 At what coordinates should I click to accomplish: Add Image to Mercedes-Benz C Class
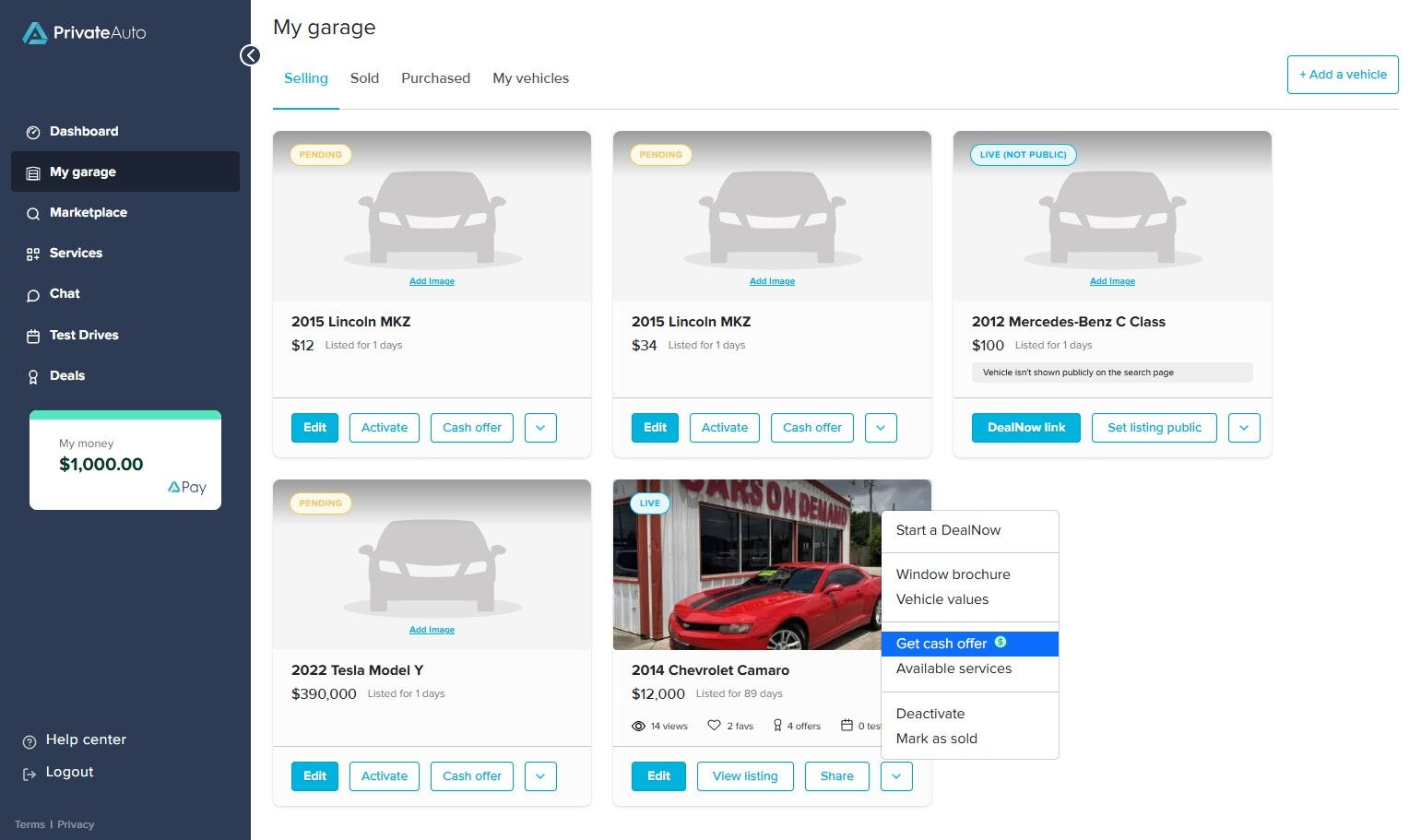pyautogui.click(x=1112, y=281)
